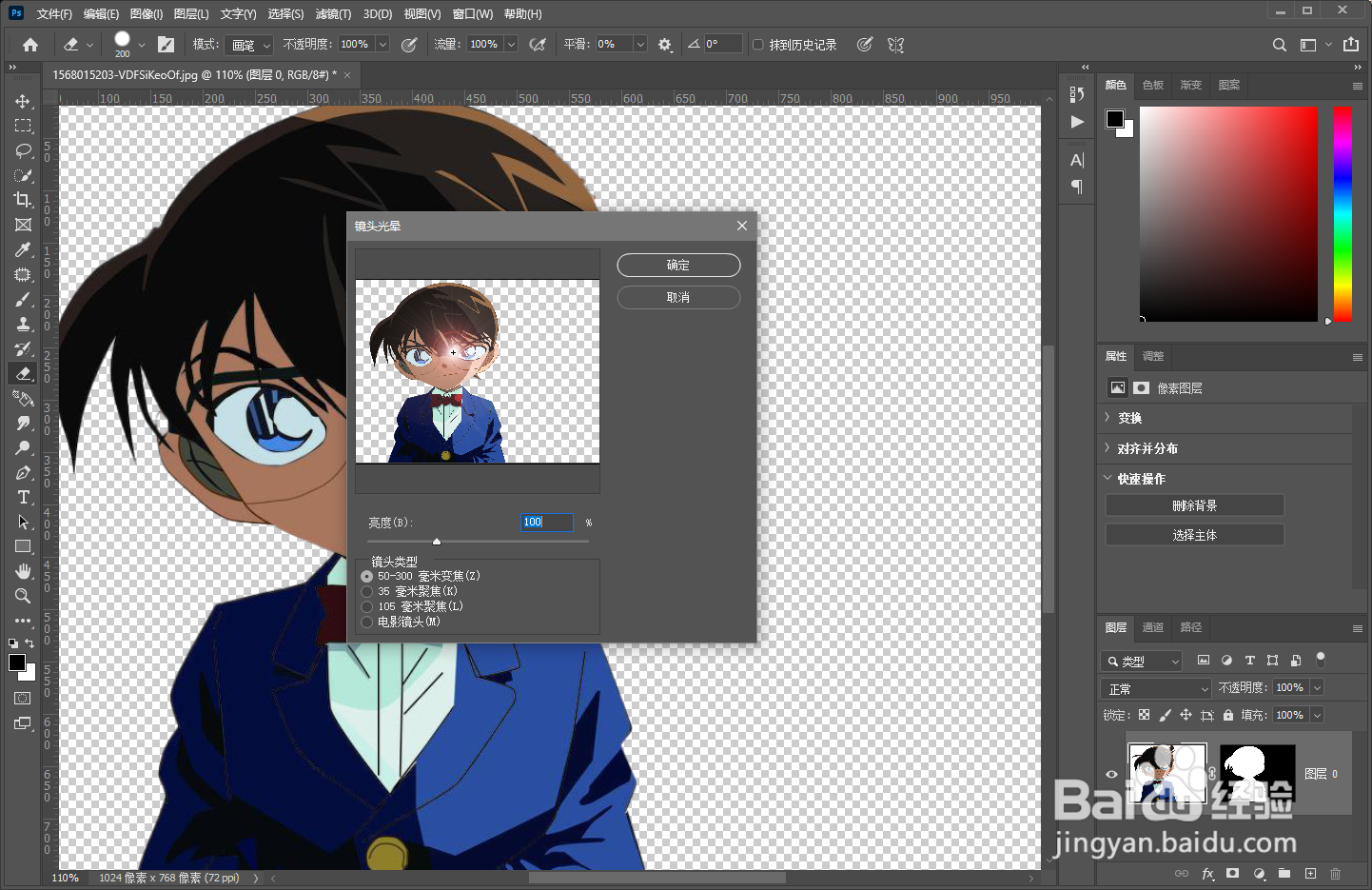1372x890 pixels.
Task: Open the File menu
Action: (x=54, y=14)
